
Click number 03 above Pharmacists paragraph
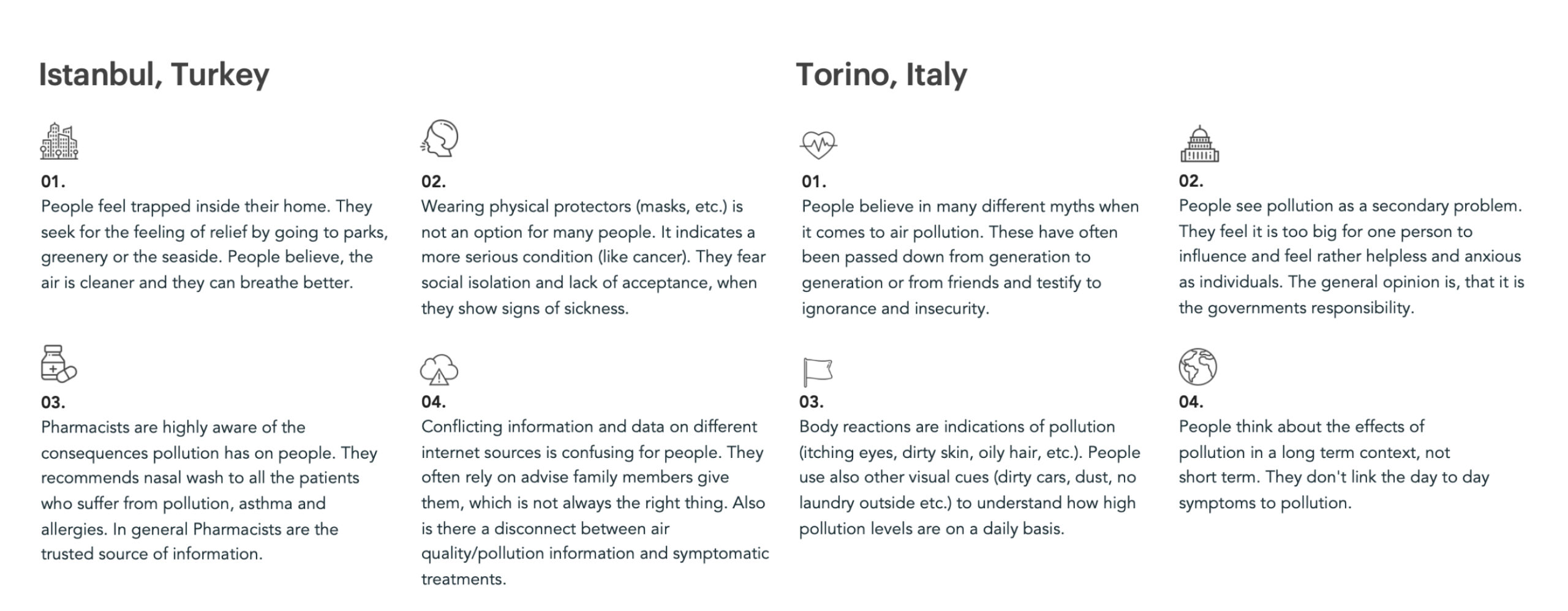[53, 403]
